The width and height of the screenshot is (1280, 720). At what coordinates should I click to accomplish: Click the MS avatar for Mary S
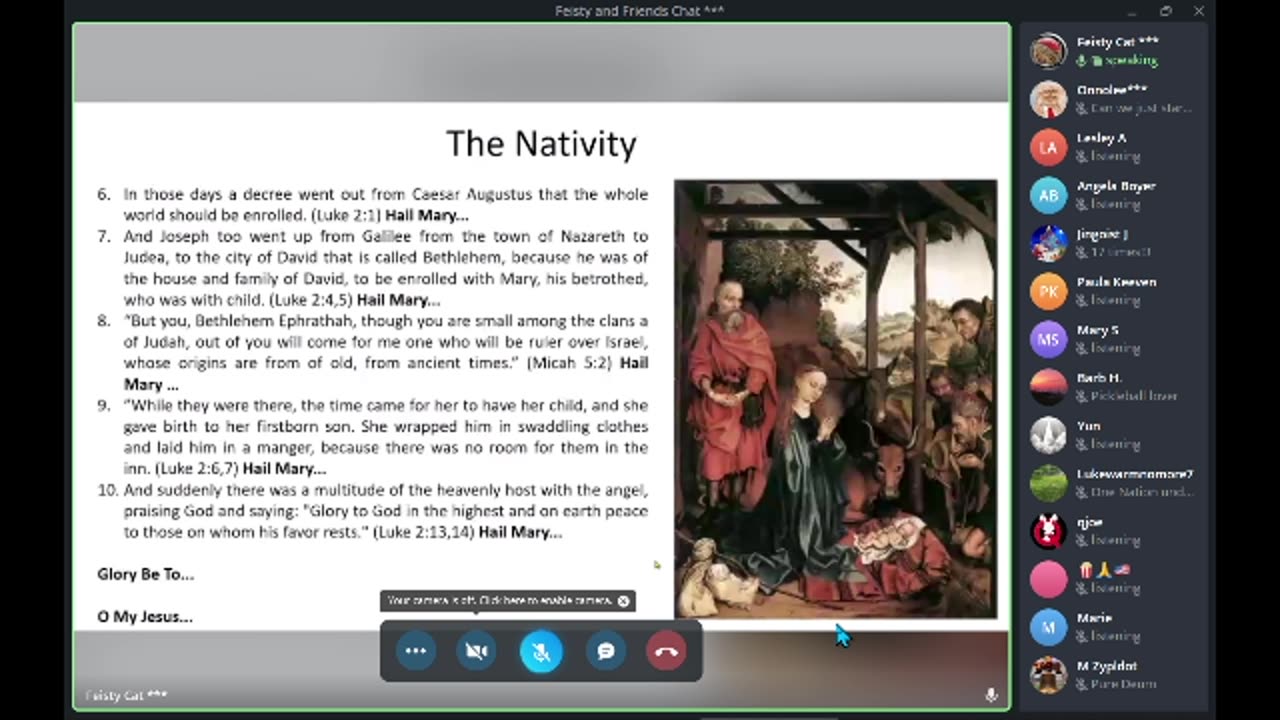1048,339
